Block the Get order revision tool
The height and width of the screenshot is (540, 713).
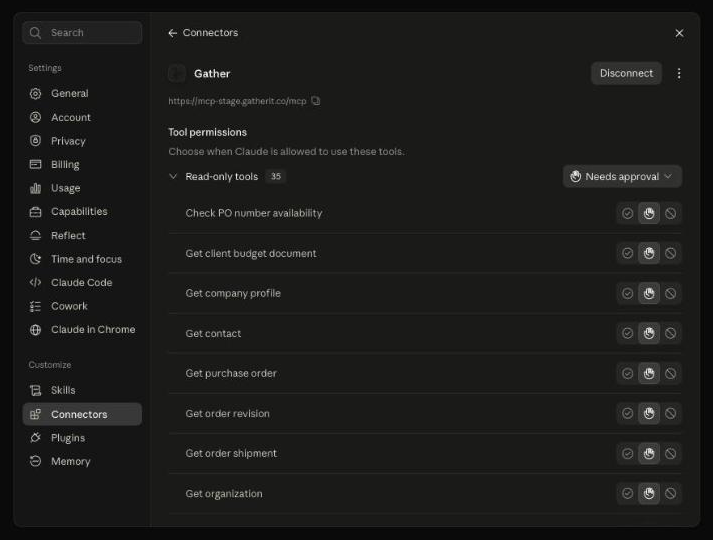pyautogui.click(x=670, y=413)
